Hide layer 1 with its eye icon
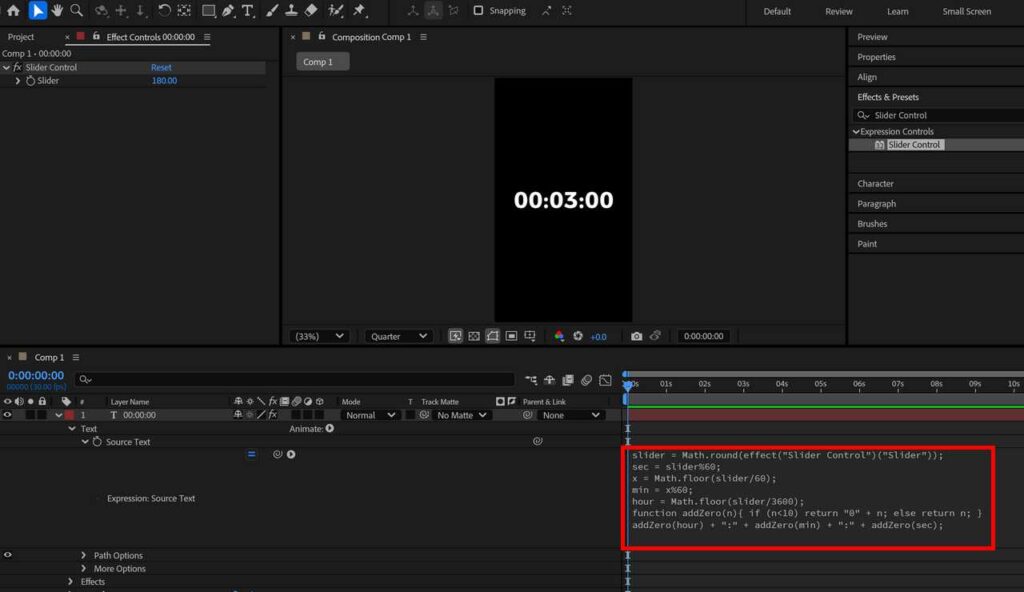Image resolution: width=1024 pixels, height=592 pixels. (x=7, y=415)
